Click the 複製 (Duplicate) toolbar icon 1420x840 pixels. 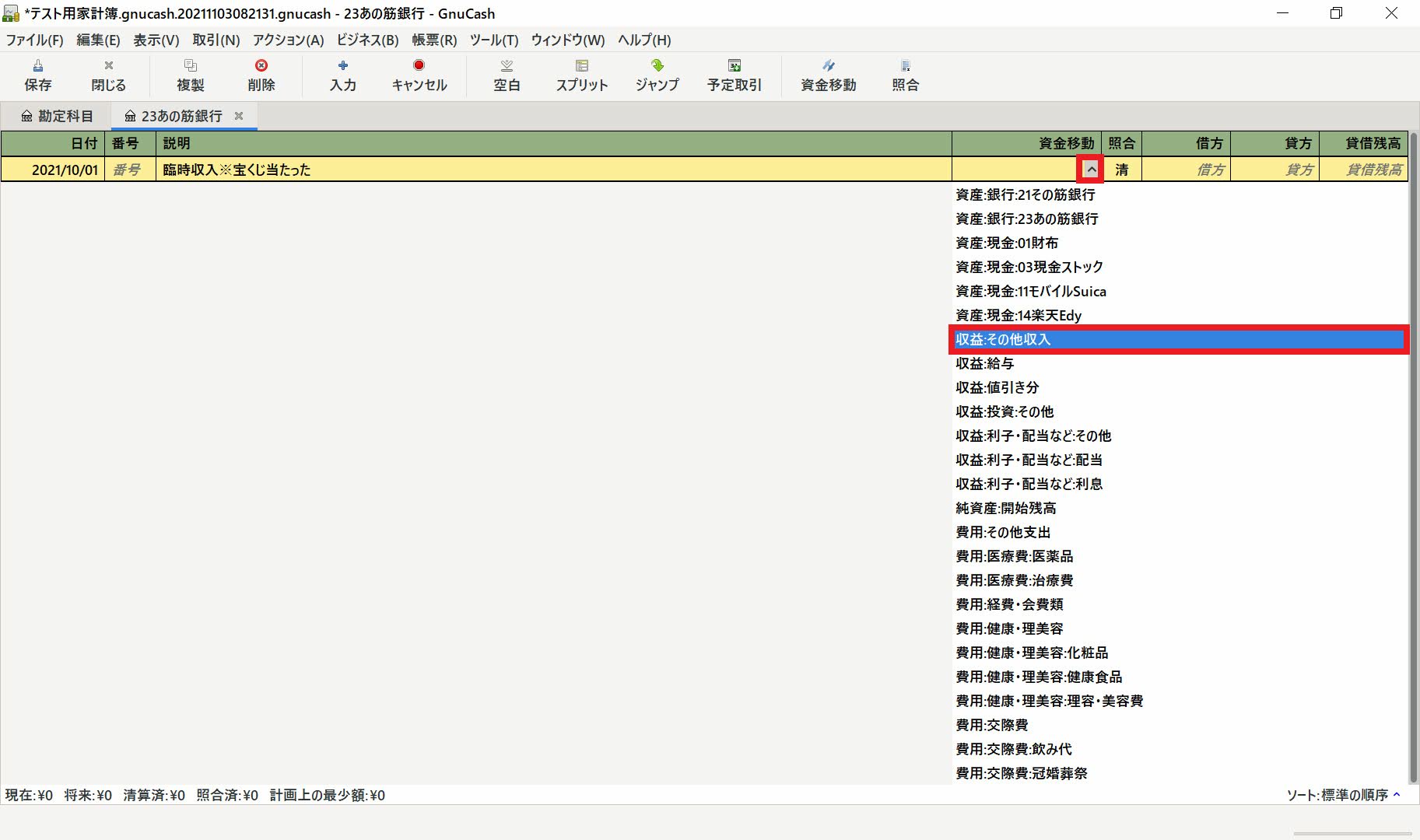tap(191, 75)
